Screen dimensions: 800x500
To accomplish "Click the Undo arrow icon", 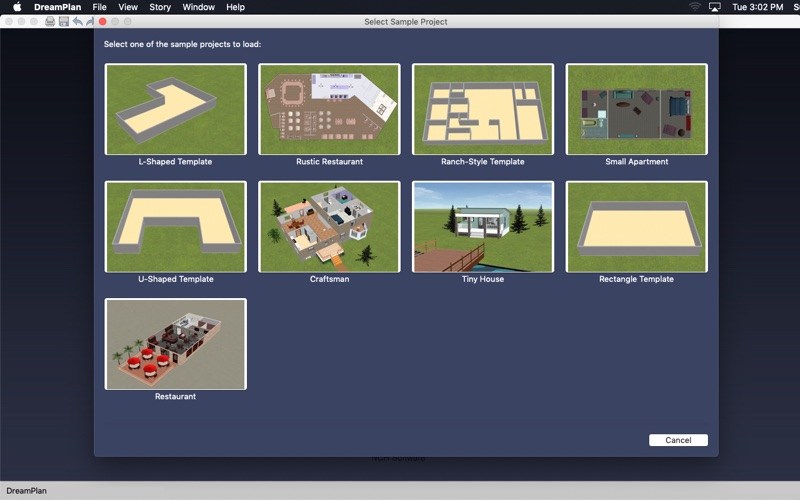I will 77,21.
